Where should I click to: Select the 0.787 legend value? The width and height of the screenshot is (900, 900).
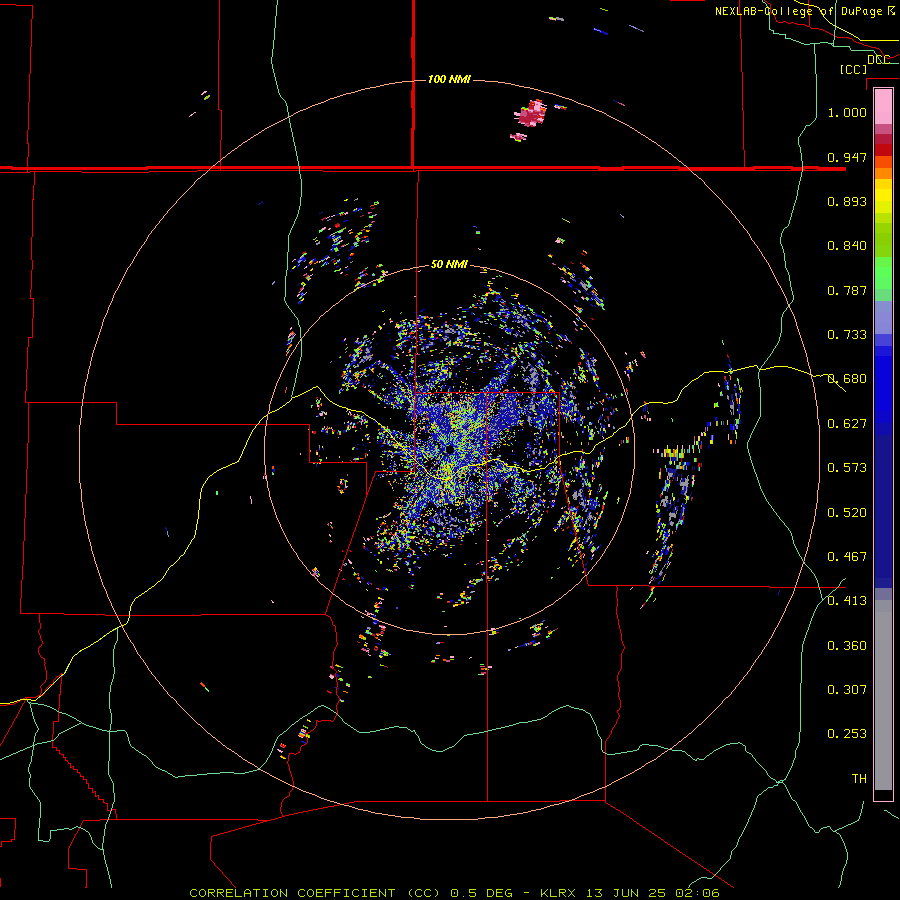(847, 290)
